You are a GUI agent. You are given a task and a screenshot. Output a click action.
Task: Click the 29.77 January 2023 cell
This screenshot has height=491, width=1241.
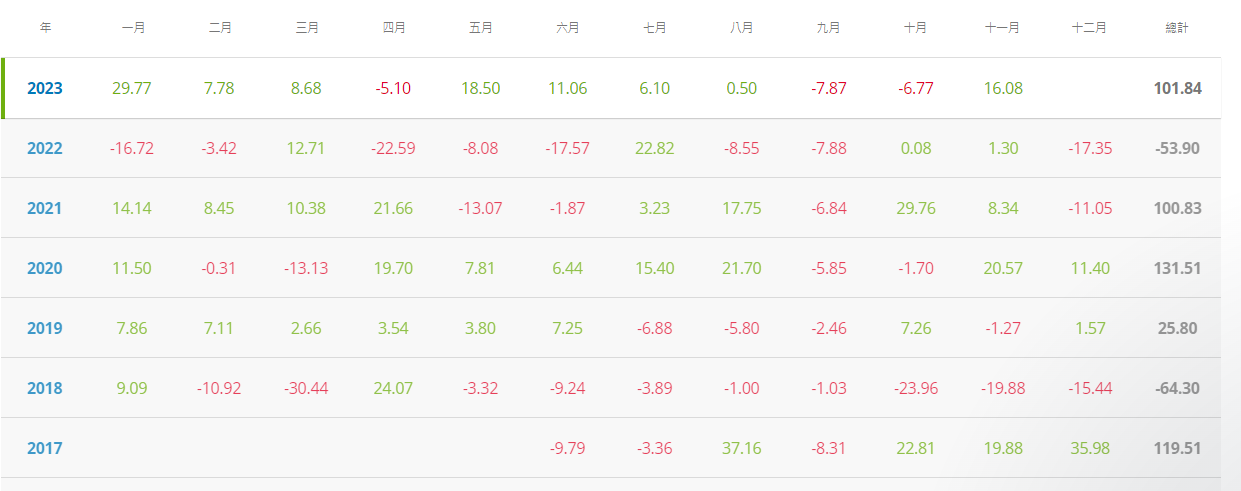tap(133, 88)
